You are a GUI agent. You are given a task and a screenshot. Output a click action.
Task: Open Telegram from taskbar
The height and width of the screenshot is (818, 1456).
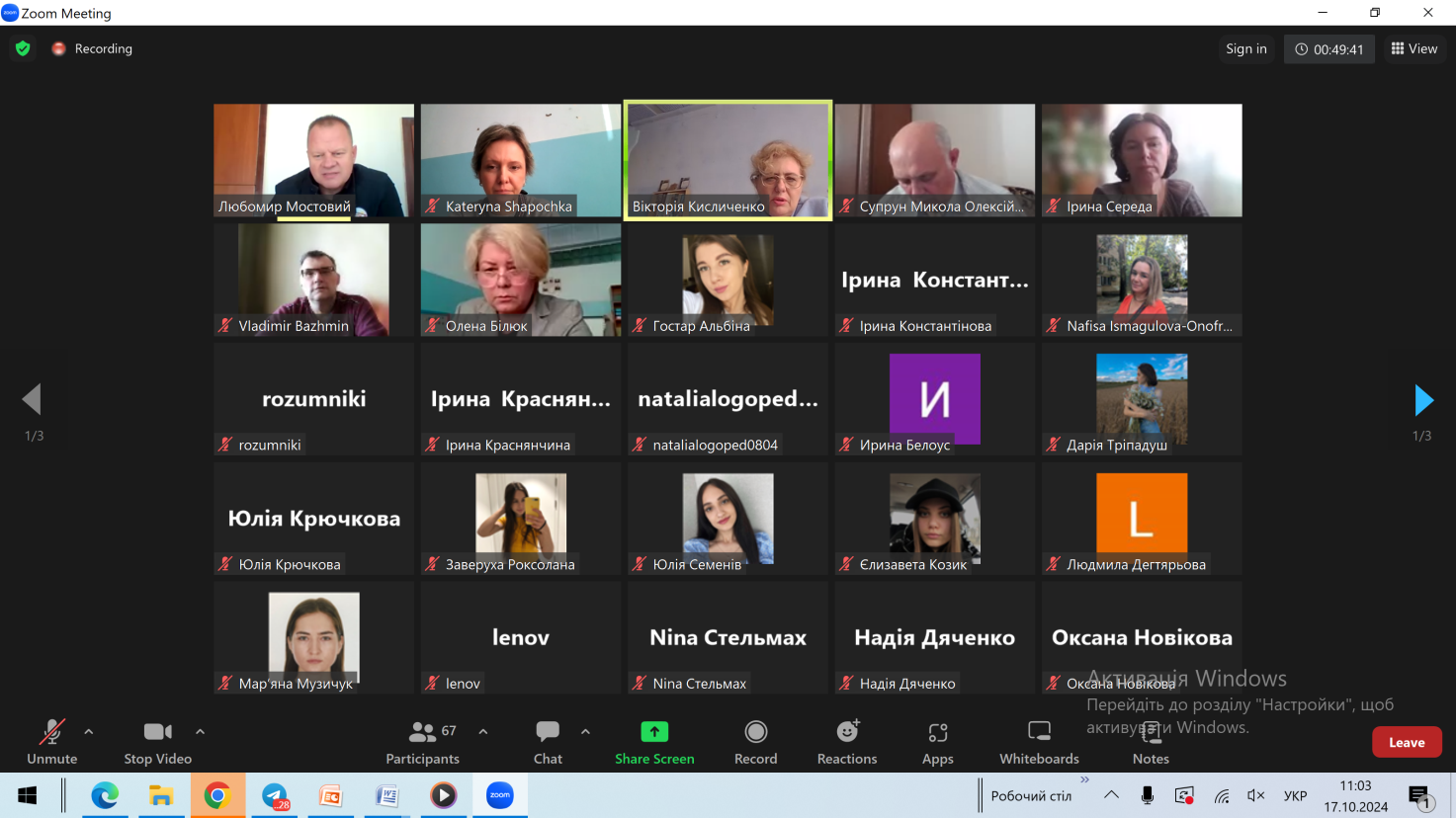pos(275,795)
